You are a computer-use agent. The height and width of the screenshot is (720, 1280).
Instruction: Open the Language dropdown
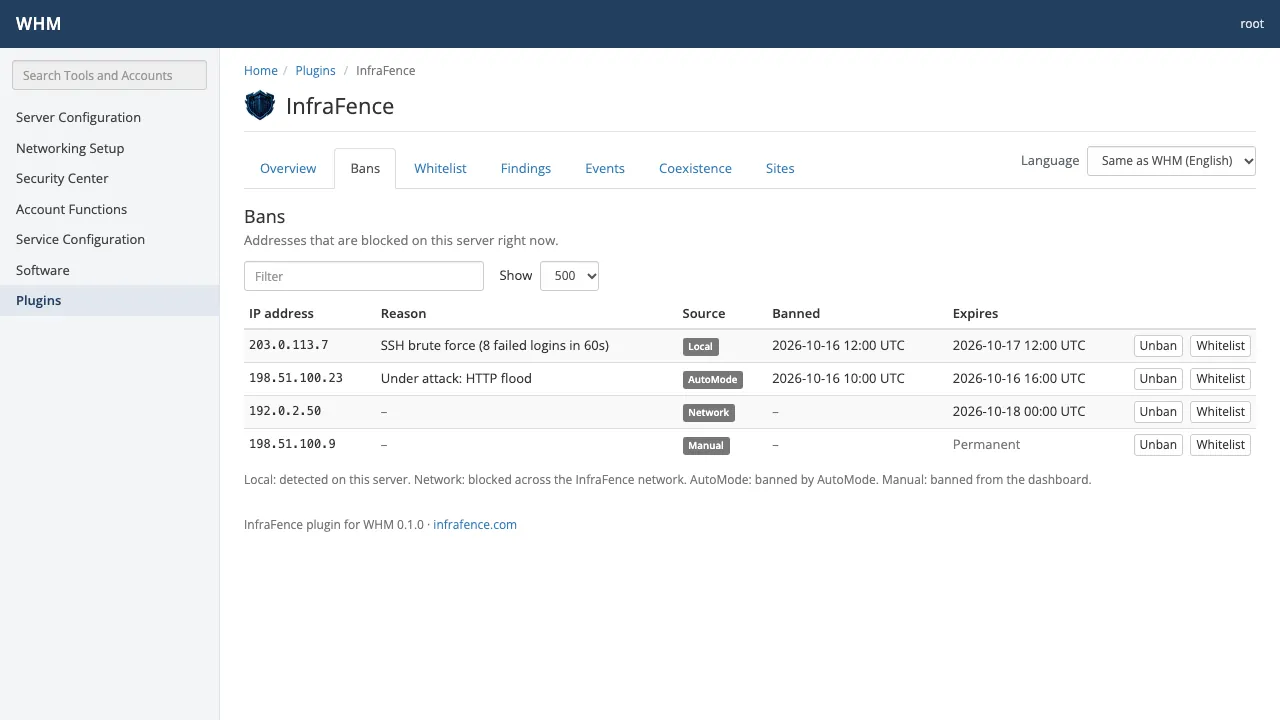(1171, 161)
